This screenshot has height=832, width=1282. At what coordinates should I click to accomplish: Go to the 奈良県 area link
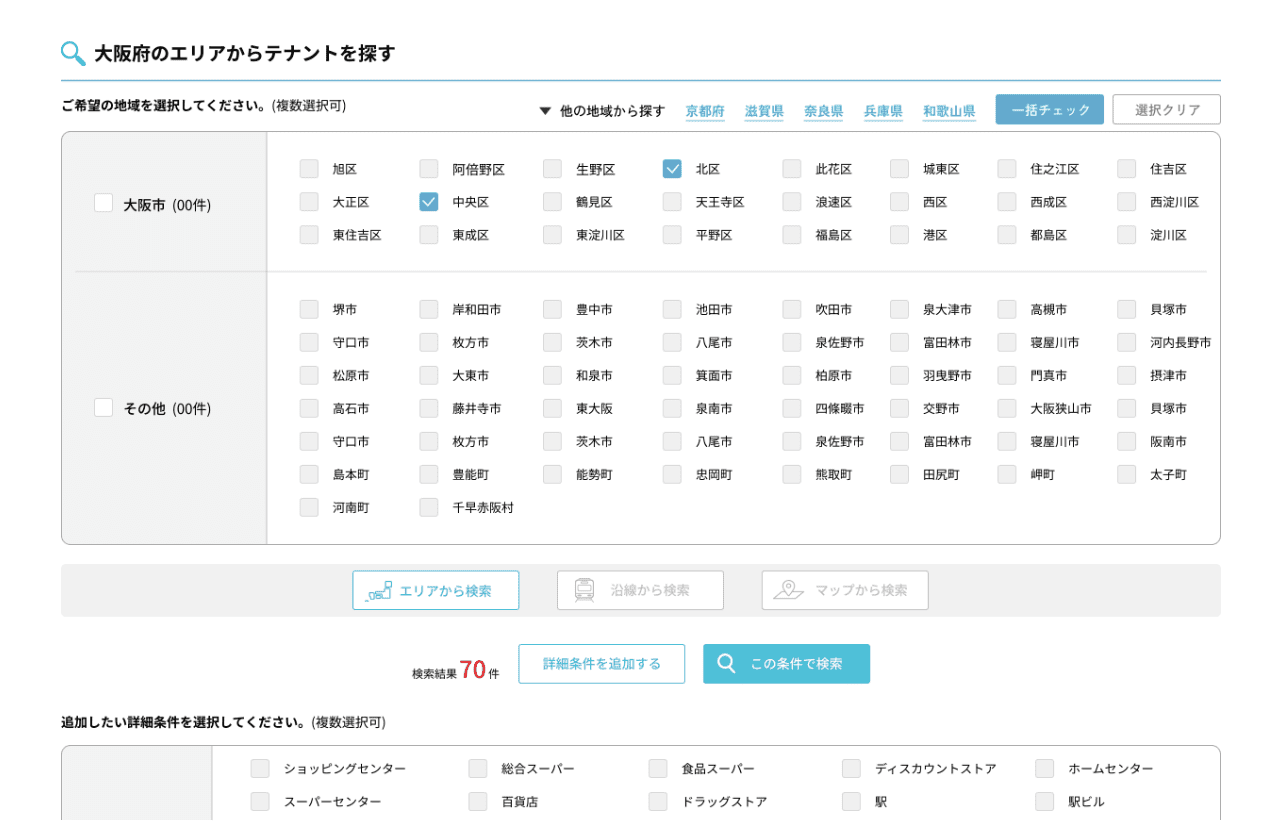coord(824,111)
